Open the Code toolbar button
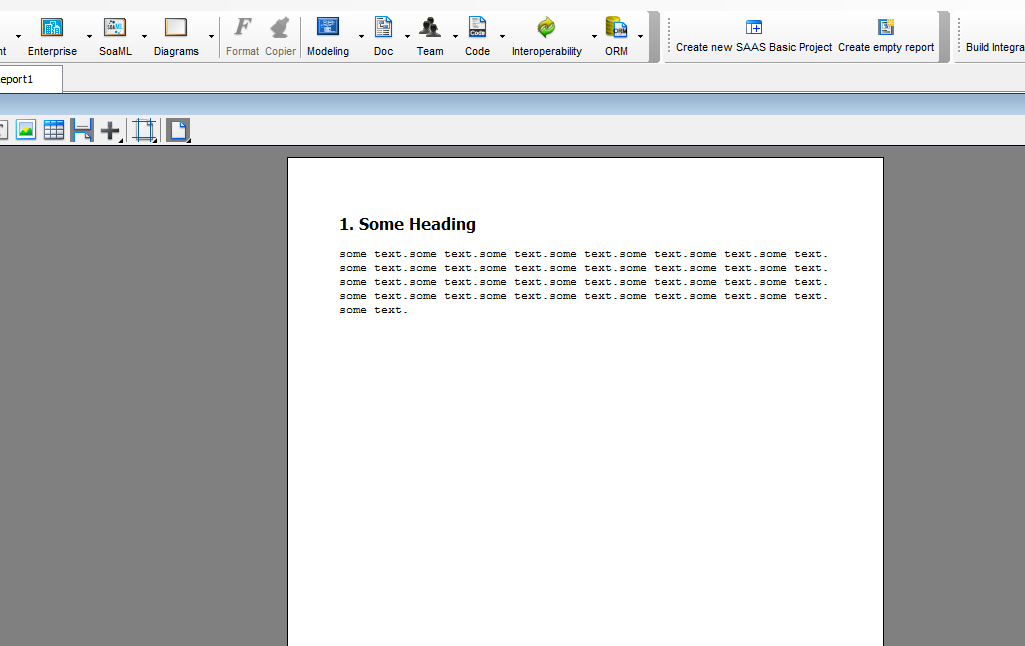 click(477, 37)
